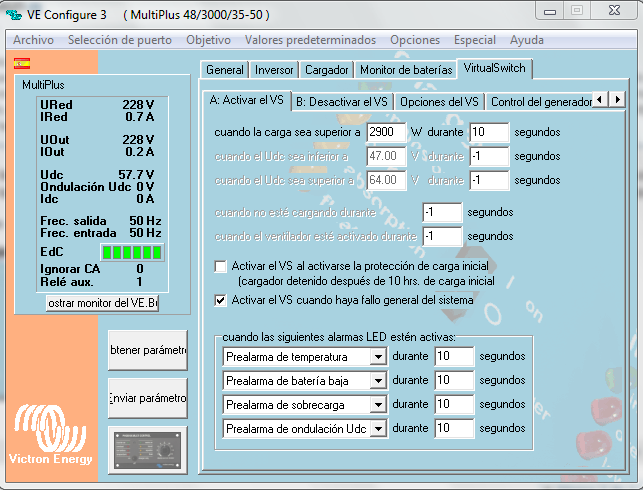The image size is (643, 490).
Task: Click the load threshold field showing 2900 W
Action: coord(386,132)
